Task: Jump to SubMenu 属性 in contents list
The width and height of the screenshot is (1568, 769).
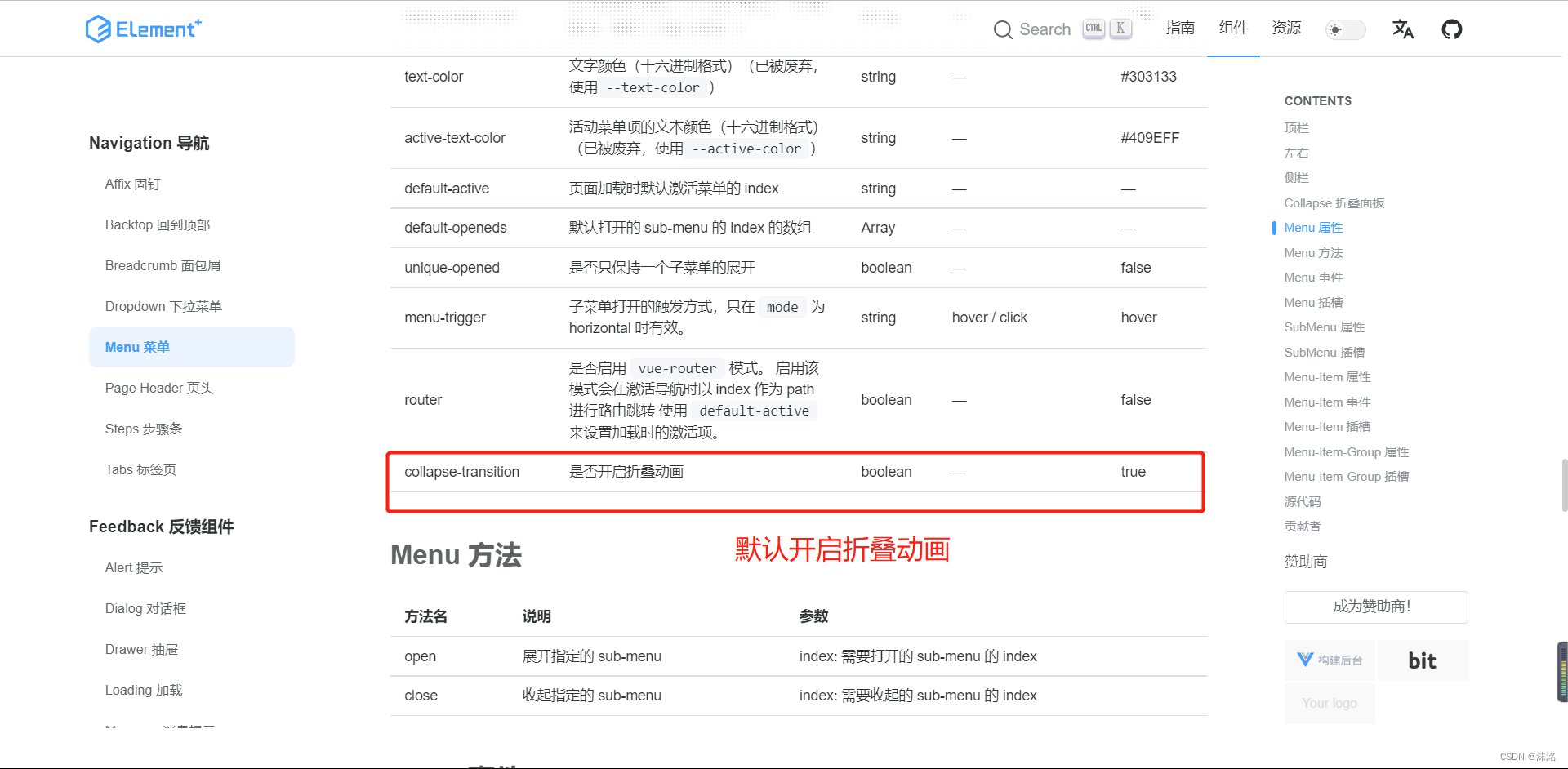Action: click(1324, 327)
